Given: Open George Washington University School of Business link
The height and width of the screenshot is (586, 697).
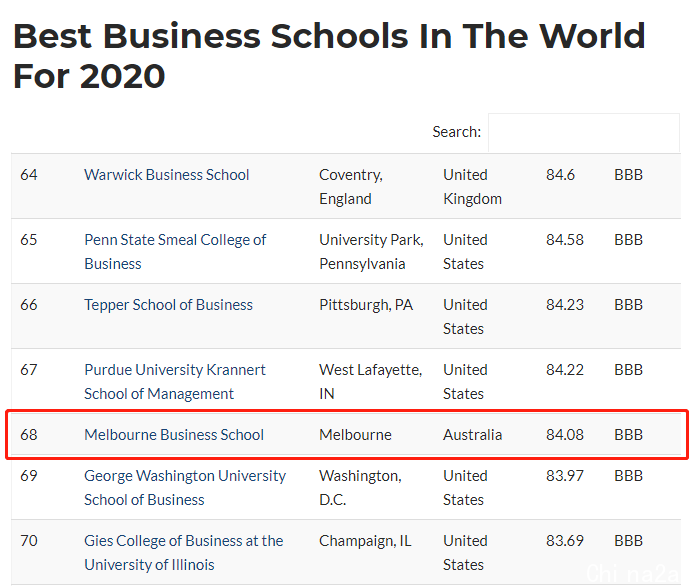Looking at the screenshot, I should click(185, 488).
